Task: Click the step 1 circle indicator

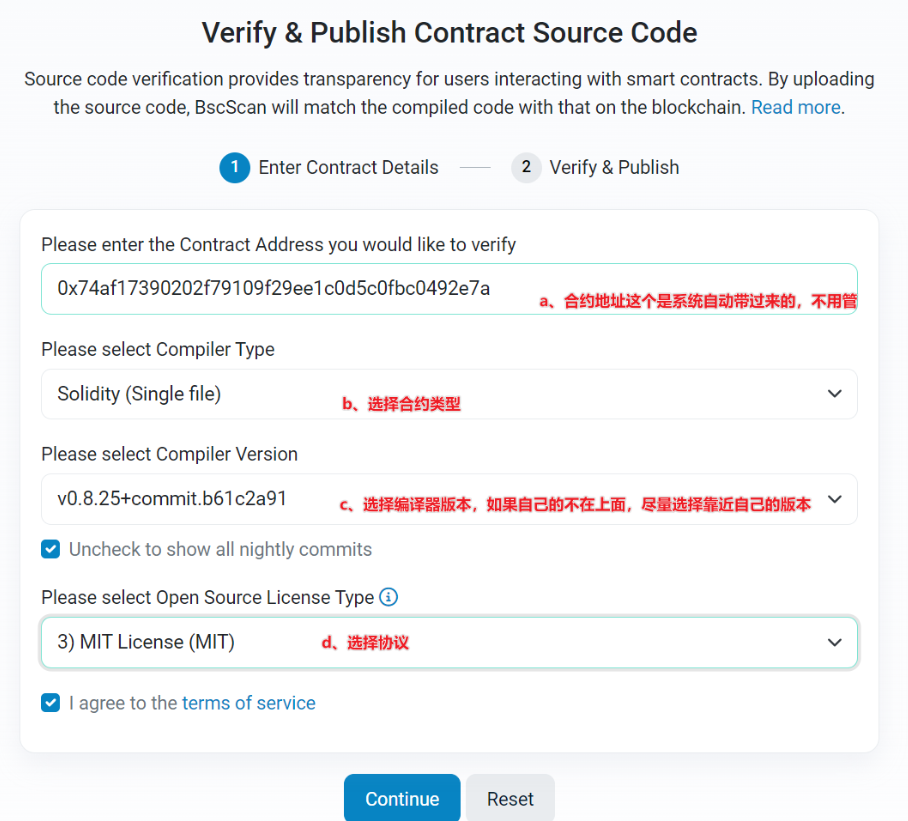Action: pyautogui.click(x=234, y=167)
